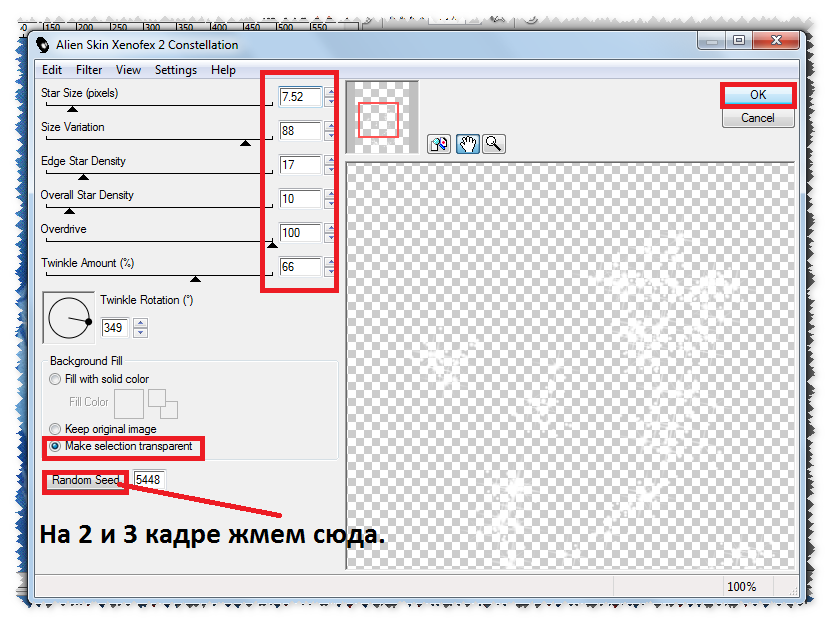The width and height of the screenshot is (831, 624).
Task: Click the large constellation preview area
Action: tap(570, 366)
